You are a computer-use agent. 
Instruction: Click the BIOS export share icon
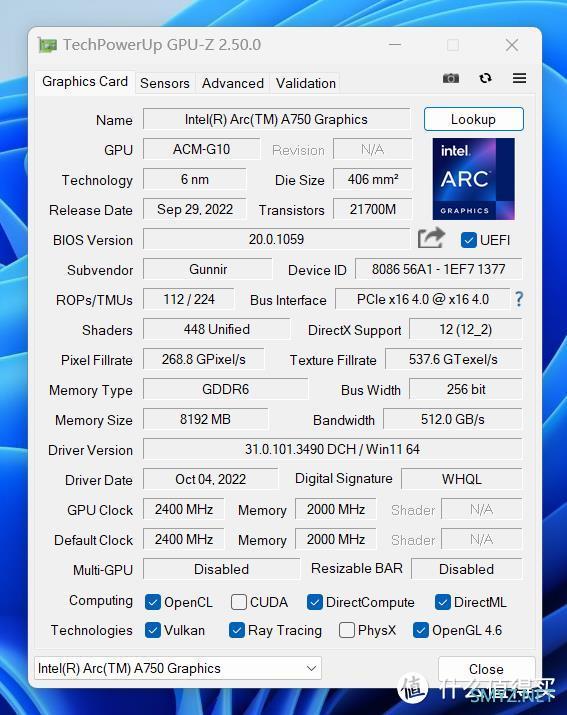[431, 238]
